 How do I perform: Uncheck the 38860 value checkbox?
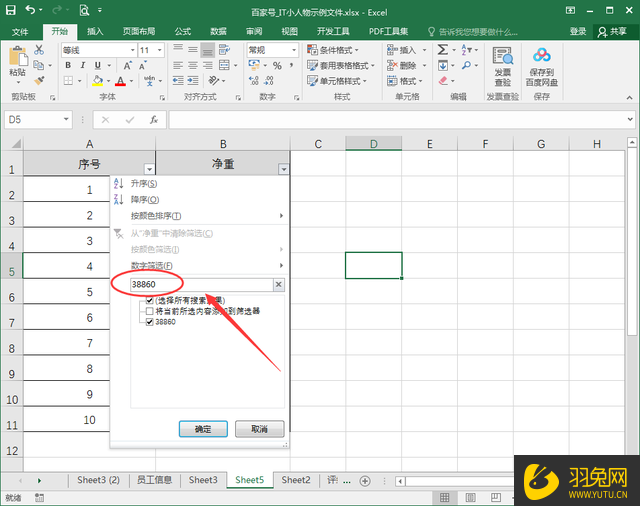(x=149, y=322)
